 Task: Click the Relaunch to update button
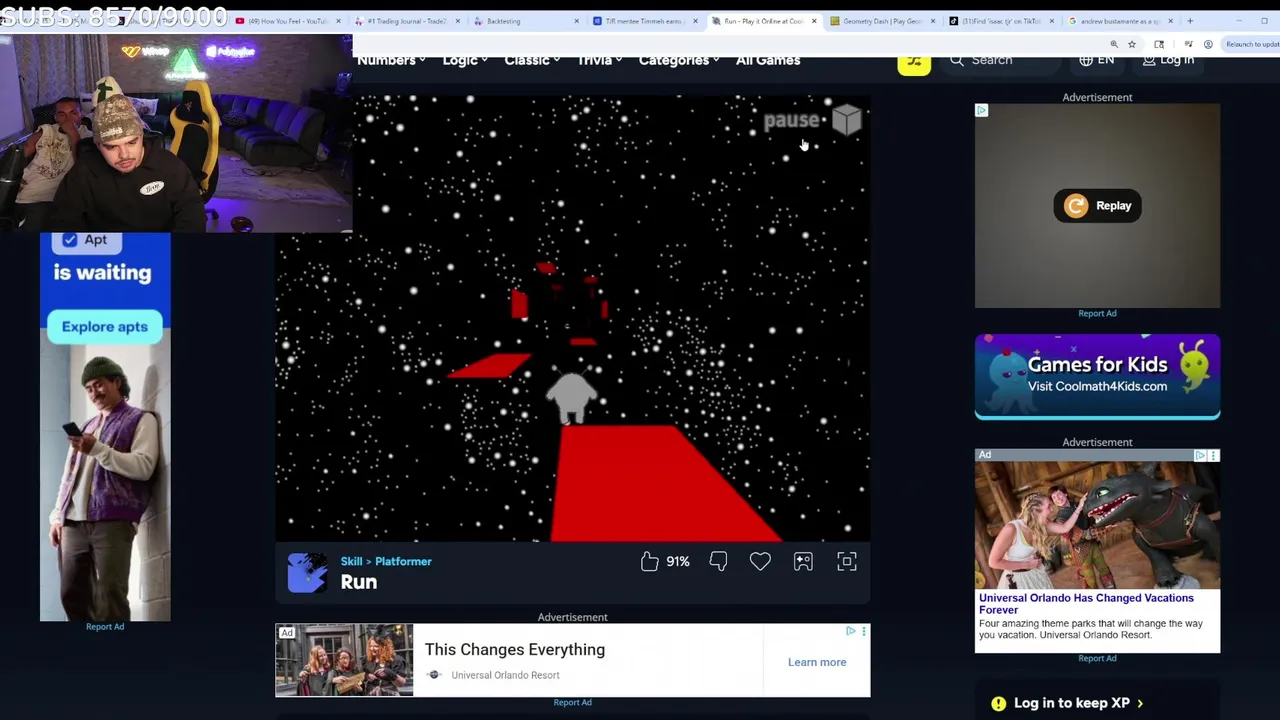click(1252, 44)
